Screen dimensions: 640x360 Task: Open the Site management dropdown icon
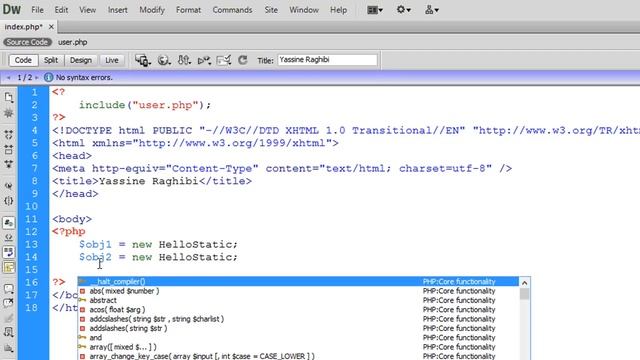(x=431, y=10)
